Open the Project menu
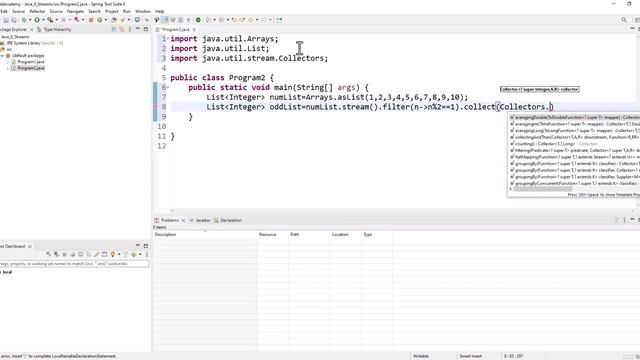640x360 pixels. (111, 11)
